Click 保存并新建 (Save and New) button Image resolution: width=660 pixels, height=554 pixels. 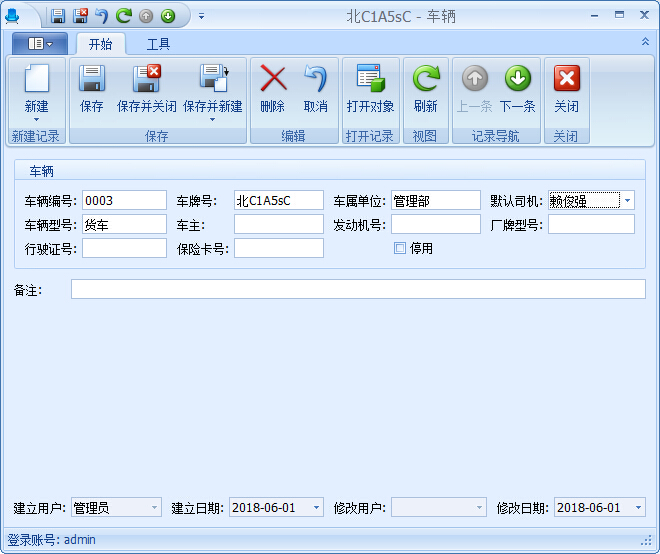(x=212, y=82)
